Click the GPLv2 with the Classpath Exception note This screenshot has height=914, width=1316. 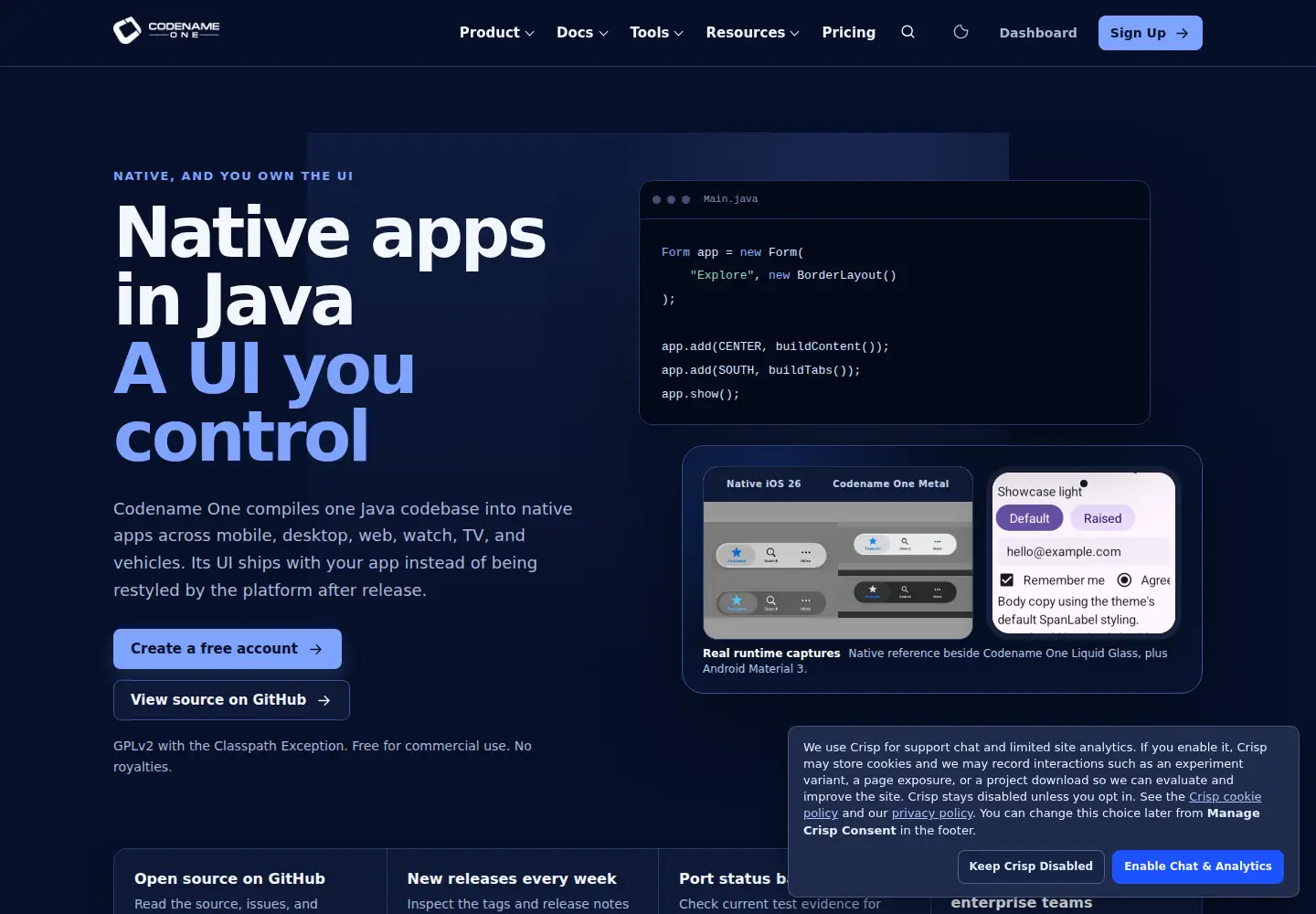pos(323,756)
